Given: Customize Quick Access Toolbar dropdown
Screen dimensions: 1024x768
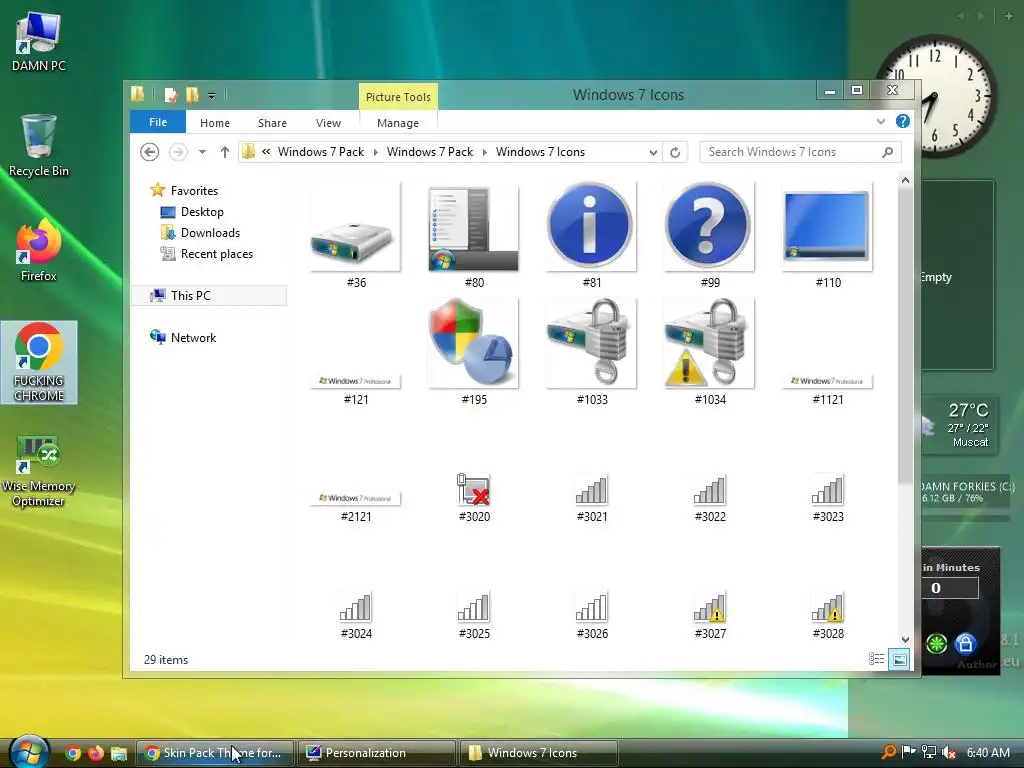Looking at the screenshot, I should [212, 96].
